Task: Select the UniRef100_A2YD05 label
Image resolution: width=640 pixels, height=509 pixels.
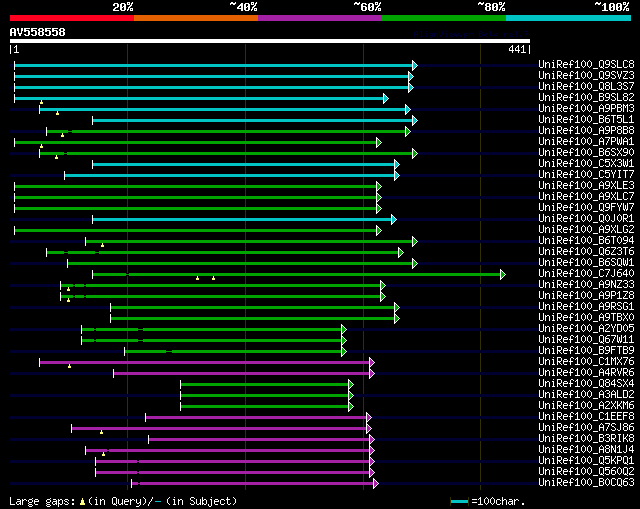Action: 586,329
